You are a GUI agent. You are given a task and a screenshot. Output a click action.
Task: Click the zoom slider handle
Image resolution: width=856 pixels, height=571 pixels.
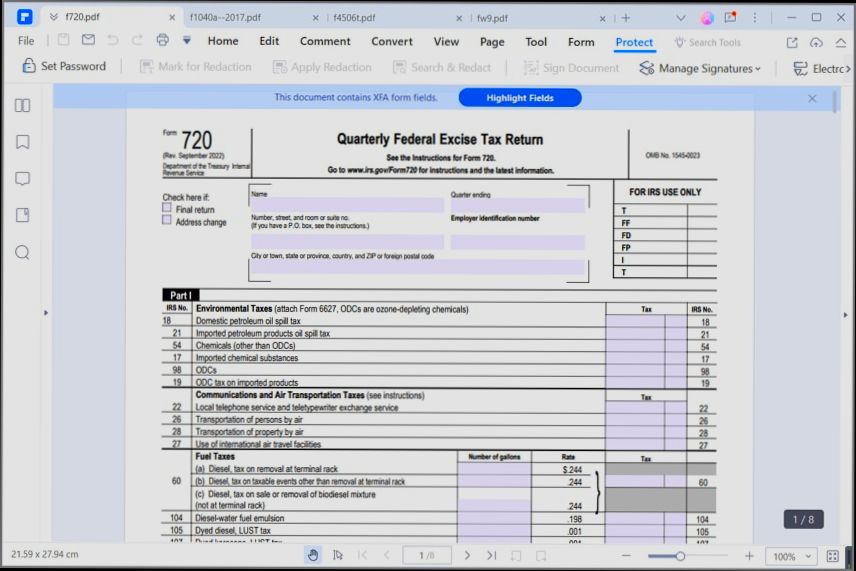pyautogui.click(x=680, y=556)
